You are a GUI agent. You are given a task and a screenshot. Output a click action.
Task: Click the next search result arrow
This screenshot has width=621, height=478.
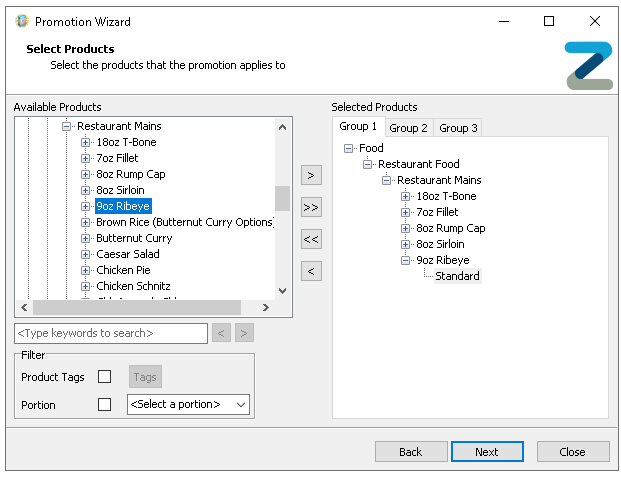[x=244, y=333]
